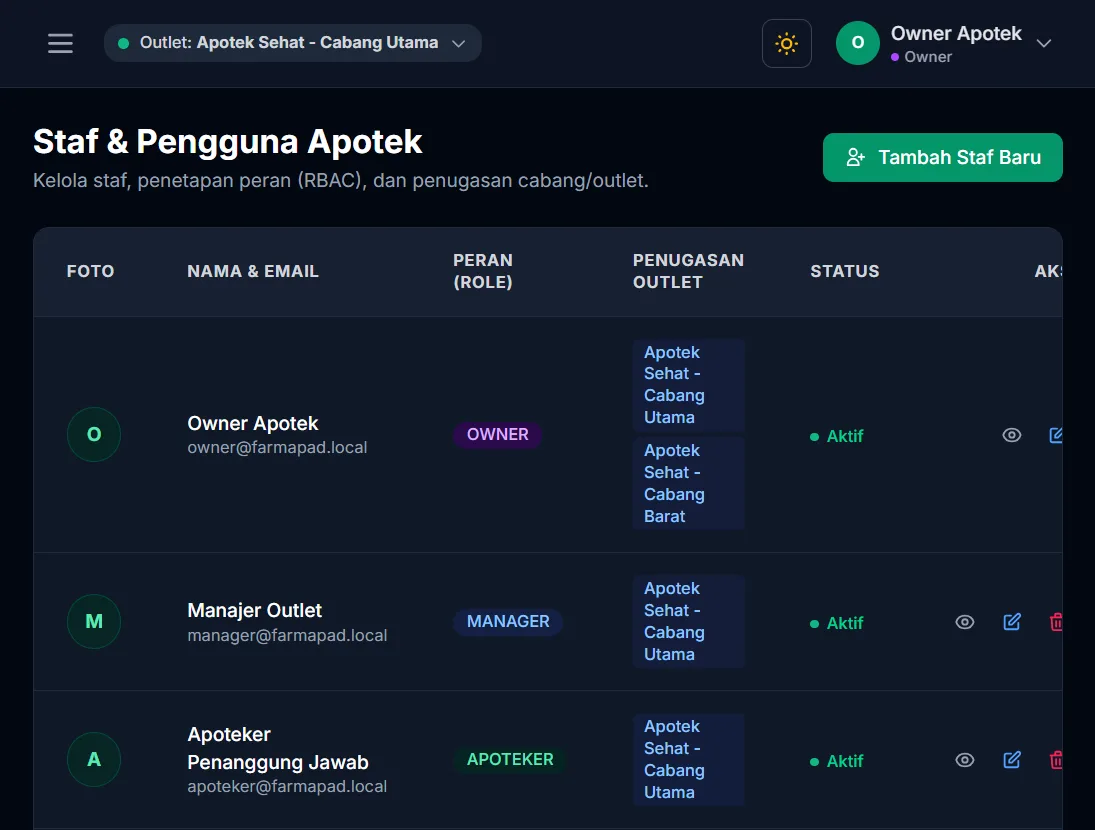Edit the Manajer Outlet staff entry
1095x830 pixels.
coord(1012,622)
